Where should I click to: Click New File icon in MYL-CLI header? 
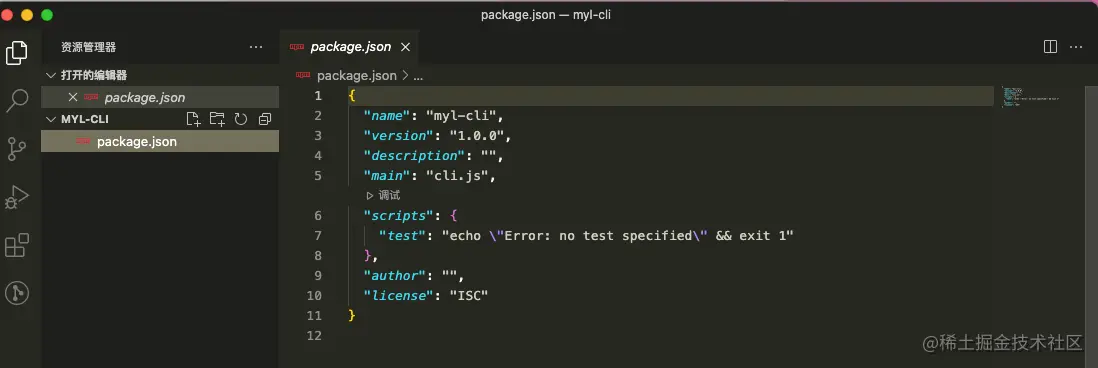pos(193,119)
